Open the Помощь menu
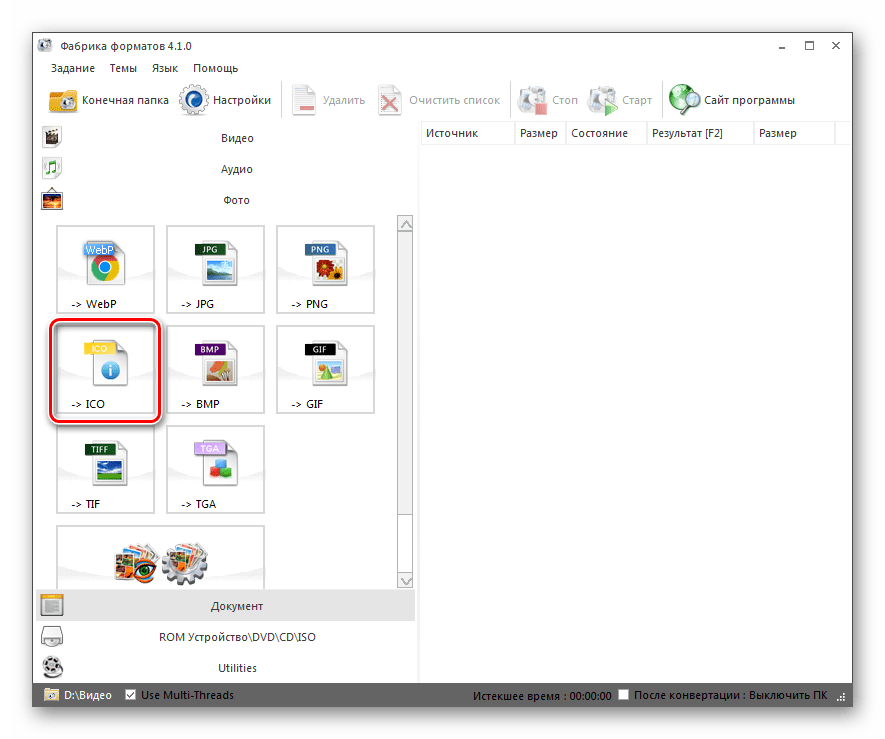 point(216,68)
